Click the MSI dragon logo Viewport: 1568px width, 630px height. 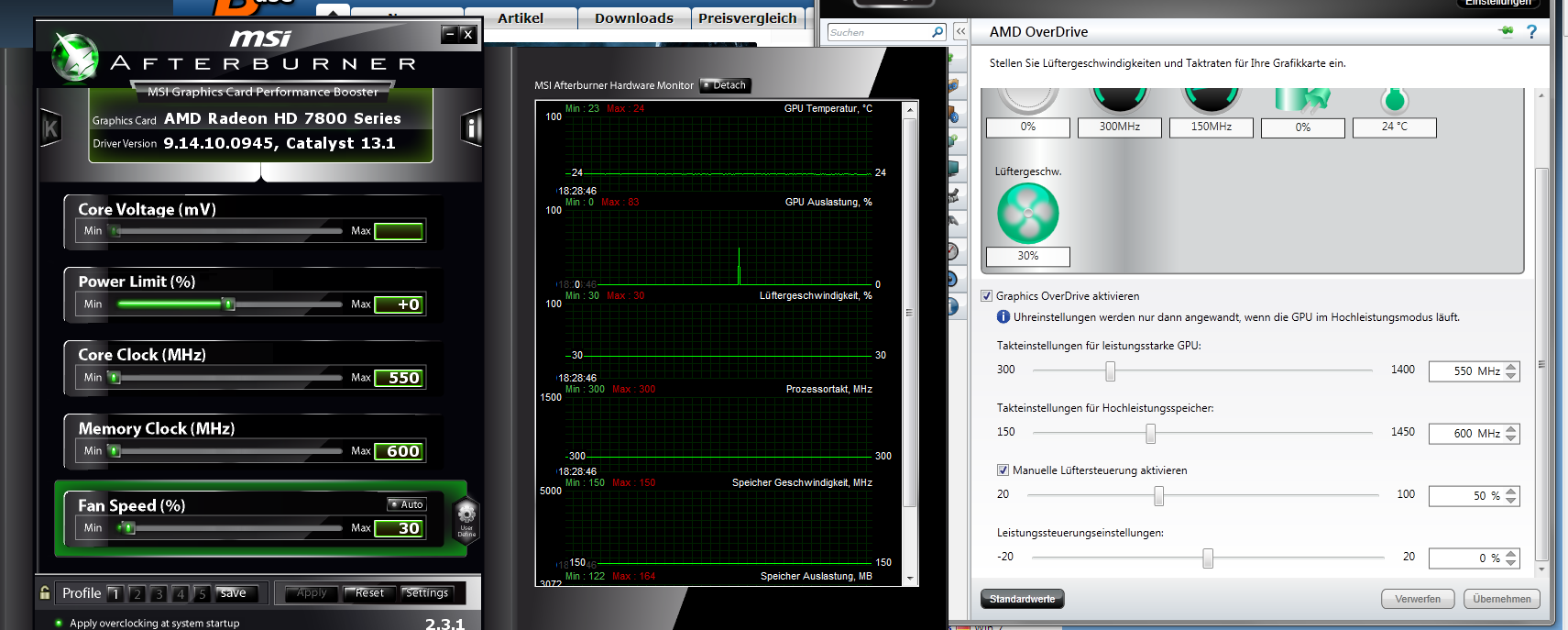74,56
